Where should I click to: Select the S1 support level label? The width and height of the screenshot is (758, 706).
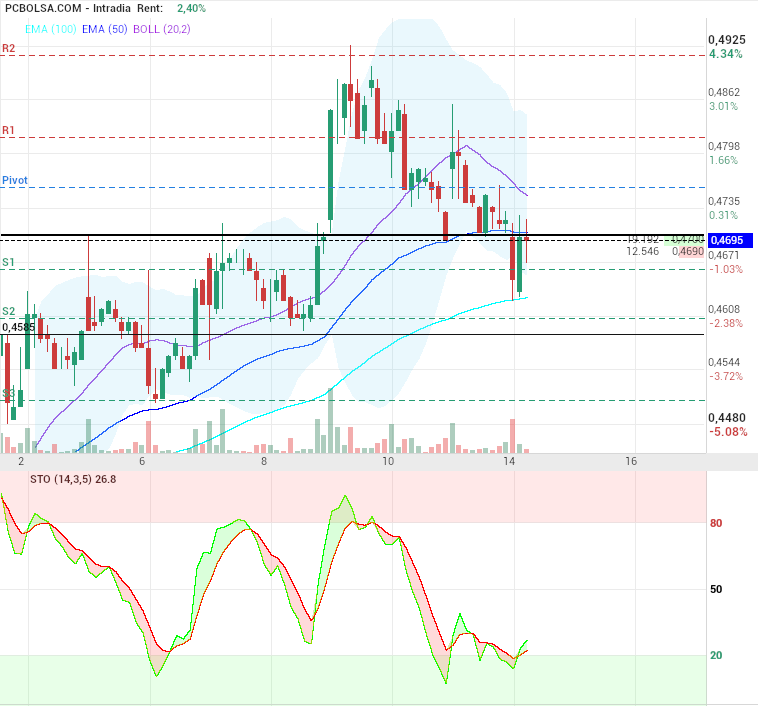coord(9,262)
